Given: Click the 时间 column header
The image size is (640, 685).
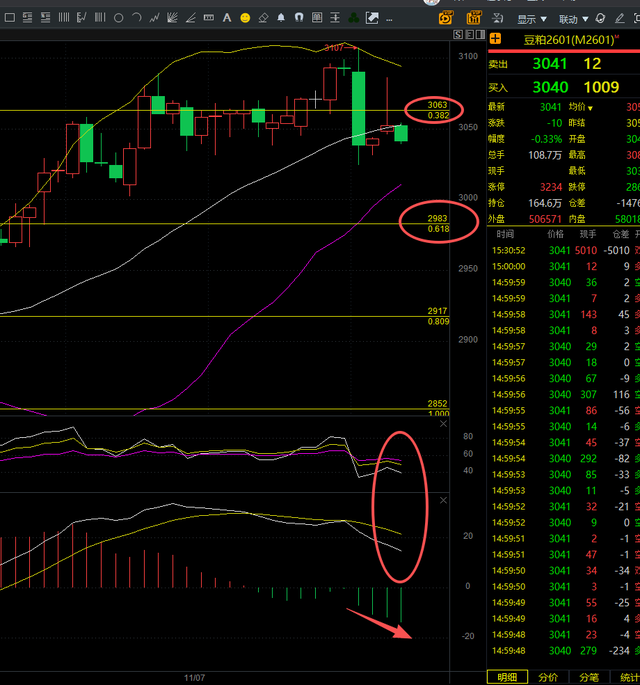Looking at the screenshot, I should tap(505, 235).
